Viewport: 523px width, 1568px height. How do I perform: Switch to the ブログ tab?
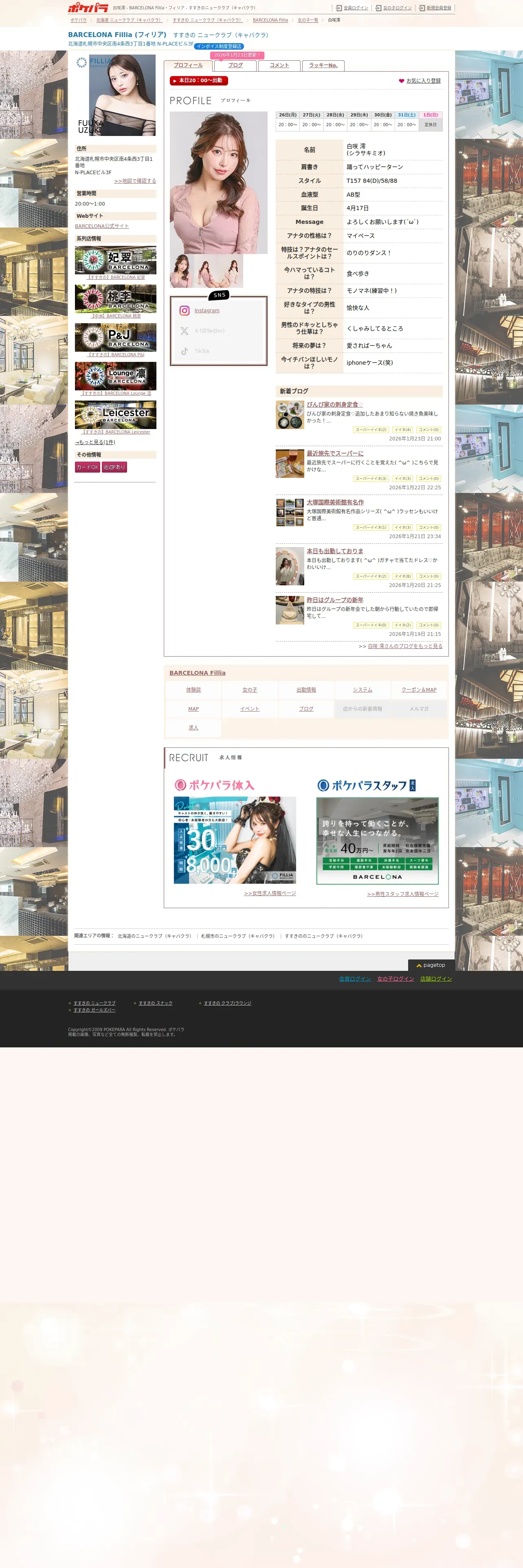pyautogui.click(x=235, y=65)
